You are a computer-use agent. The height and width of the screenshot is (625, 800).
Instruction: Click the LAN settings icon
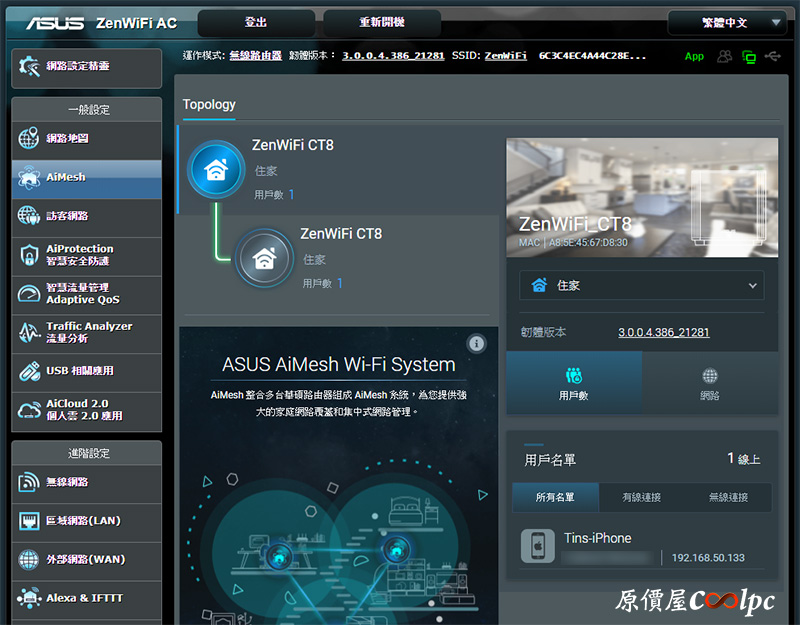29,521
